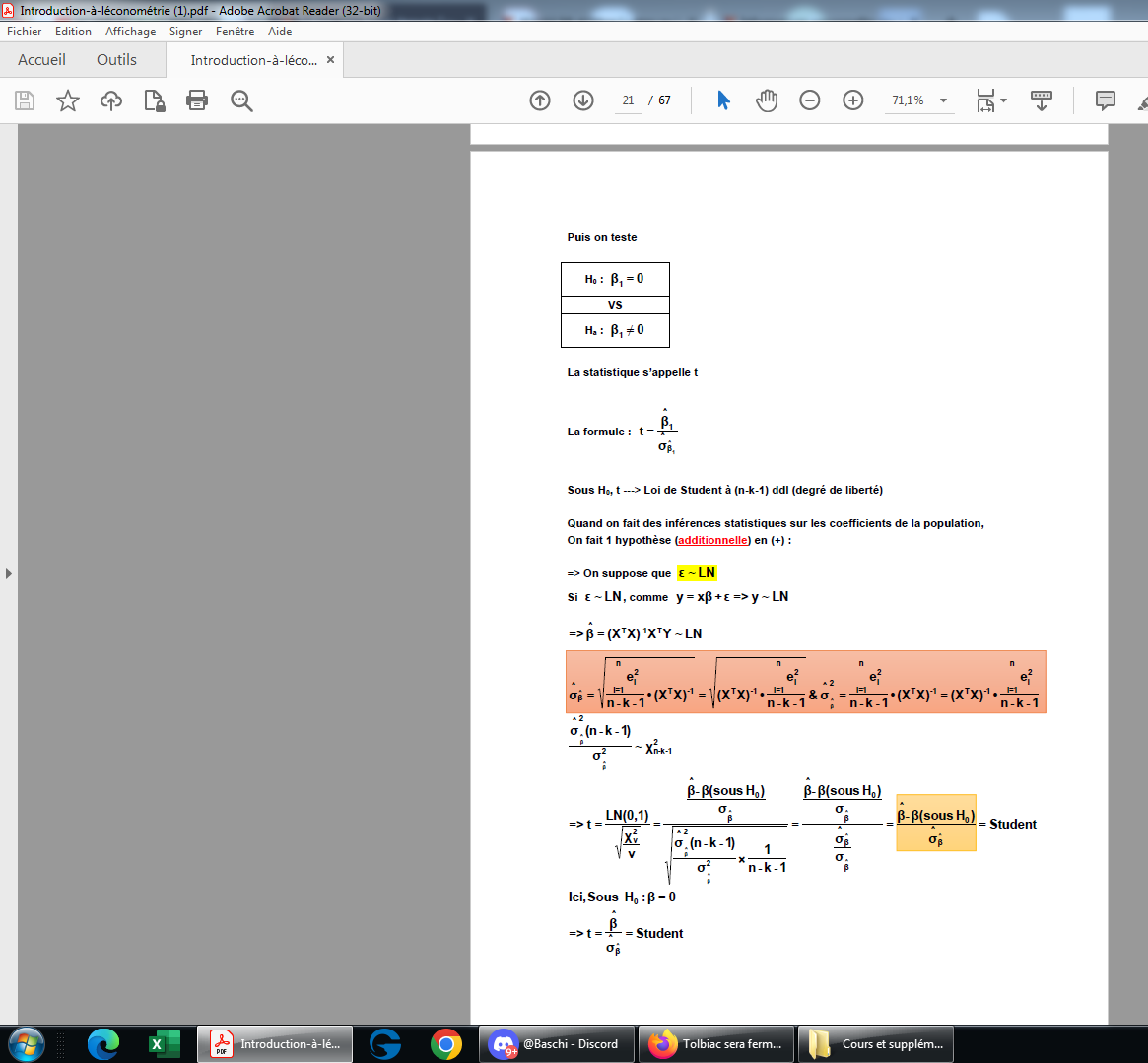
Task: Print the document using printer icon
Action: [197, 100]
